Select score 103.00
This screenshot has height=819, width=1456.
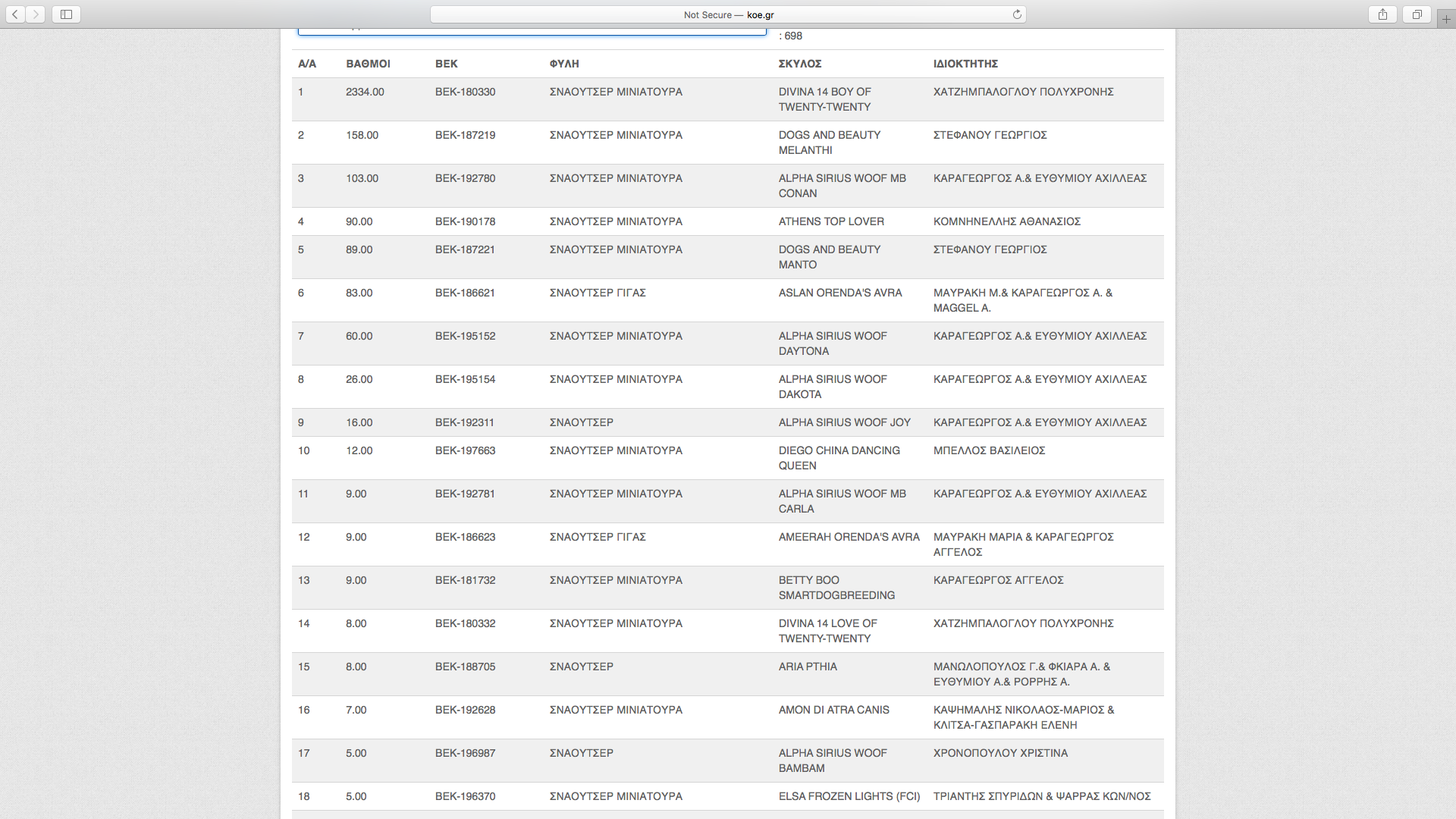tap(362, 178)
